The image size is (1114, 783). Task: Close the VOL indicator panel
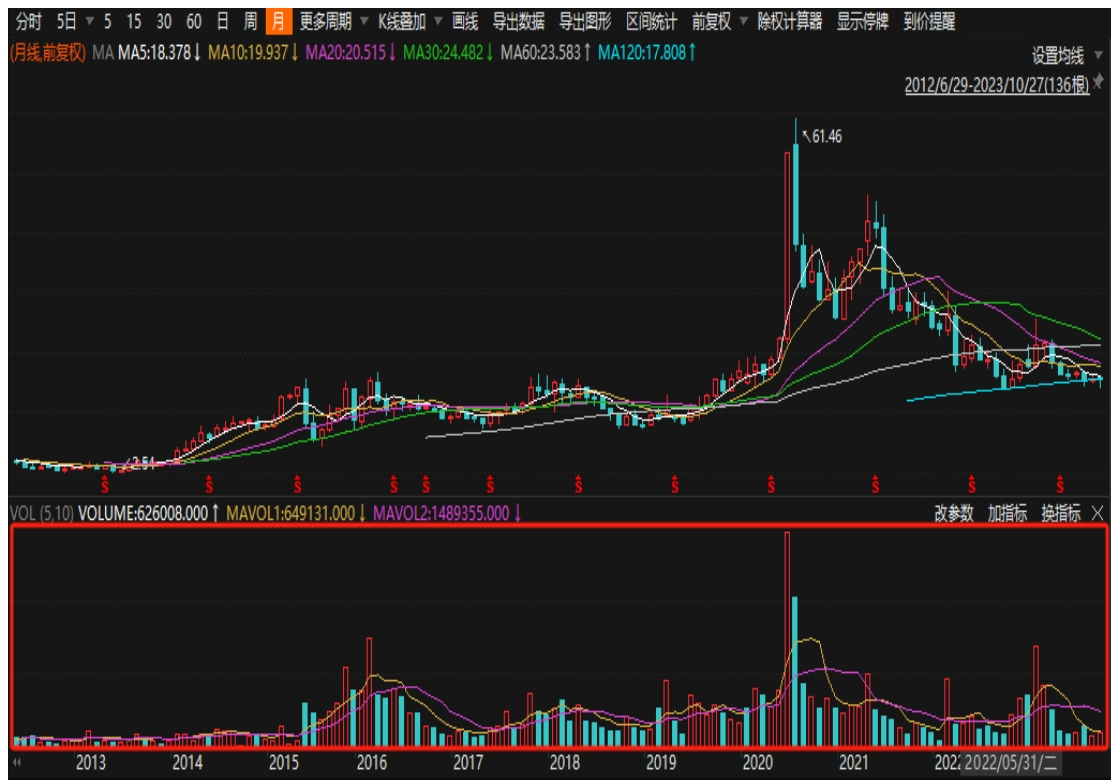[1098, 513]
